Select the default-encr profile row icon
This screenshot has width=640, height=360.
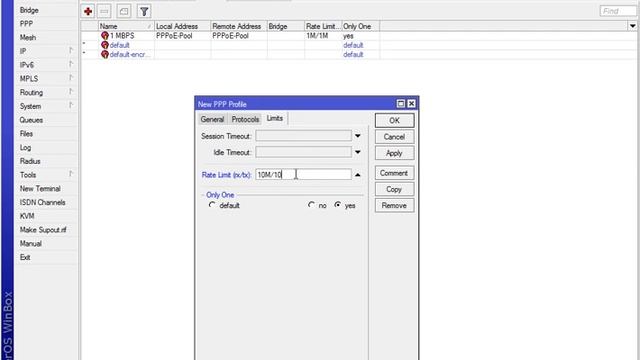click(x=105, y=54)
